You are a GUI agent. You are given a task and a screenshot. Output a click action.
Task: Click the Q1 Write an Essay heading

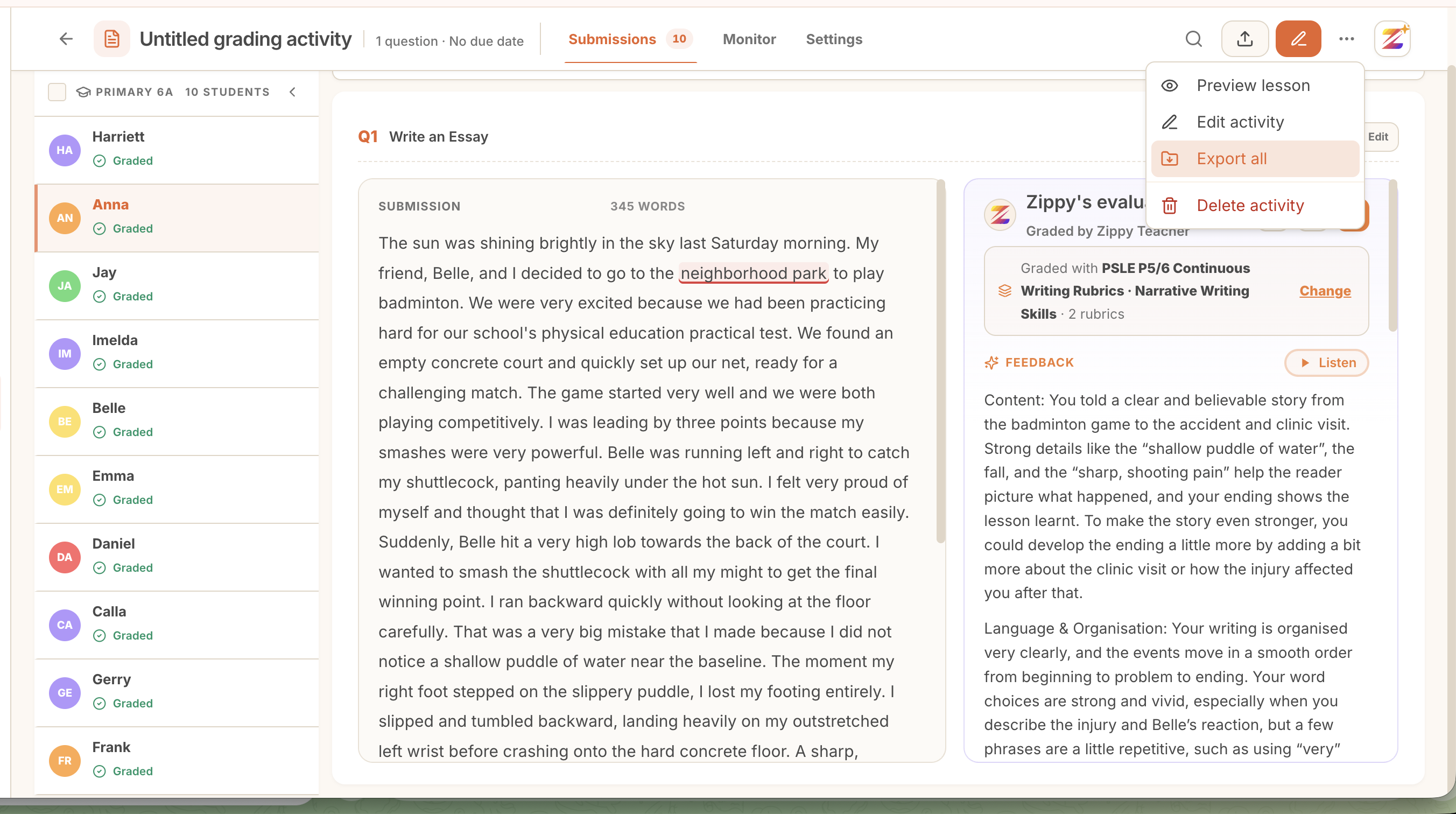(423, 137)
